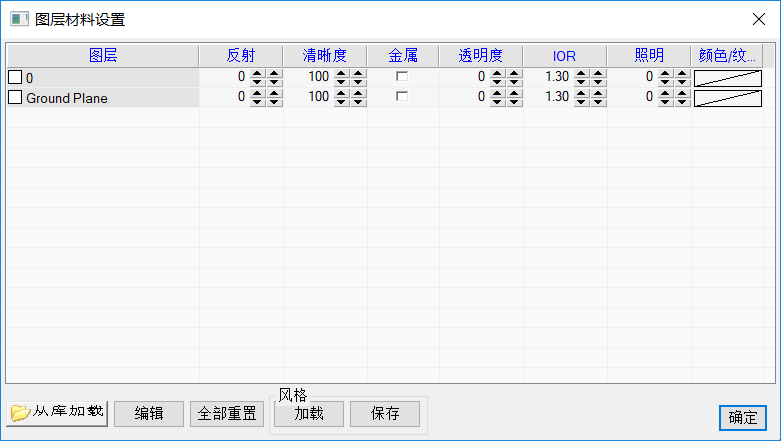Screen dimensions: 781x441
Task: Open color/texture swatch for layer 0
Action: click(727, 77)
